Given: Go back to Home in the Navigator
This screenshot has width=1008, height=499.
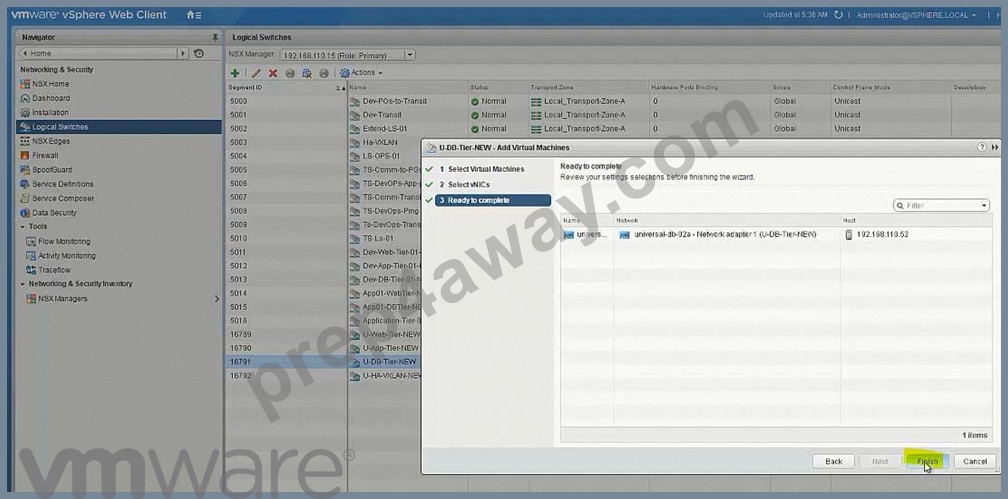Looking at the screenshot, I should pyautogui.click(x=100, y=53).
